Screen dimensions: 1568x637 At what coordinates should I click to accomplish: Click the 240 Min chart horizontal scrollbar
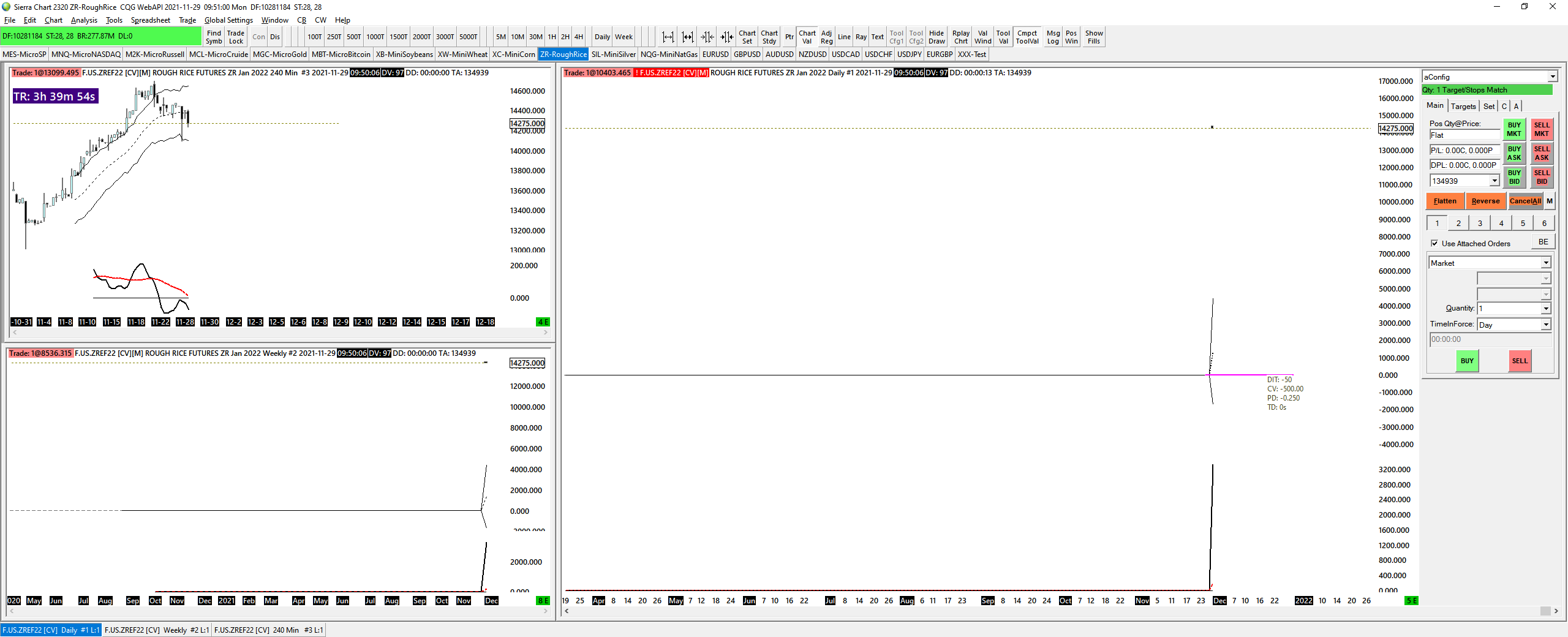279,333
